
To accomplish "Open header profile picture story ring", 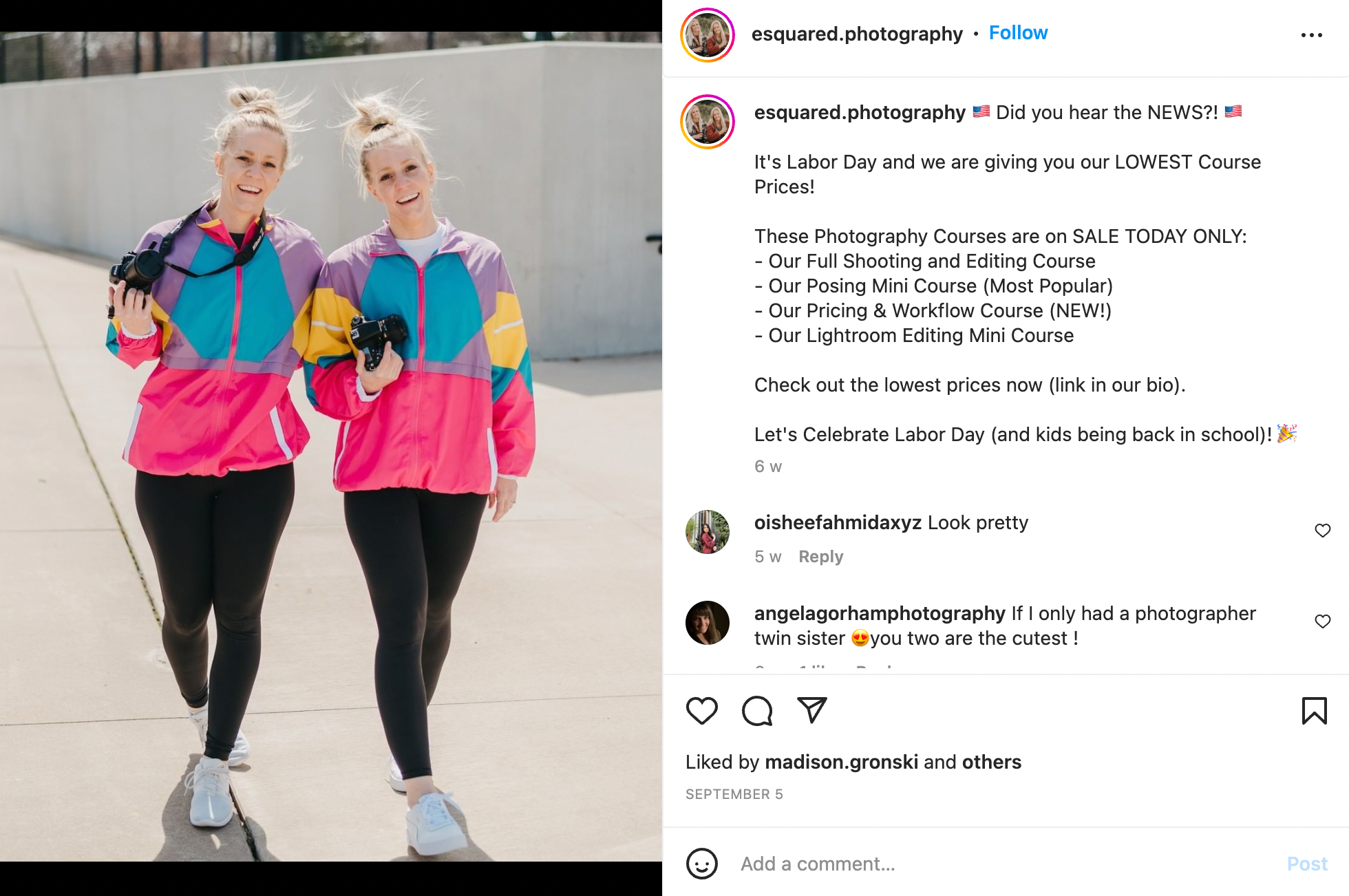I will click(708, 35).
